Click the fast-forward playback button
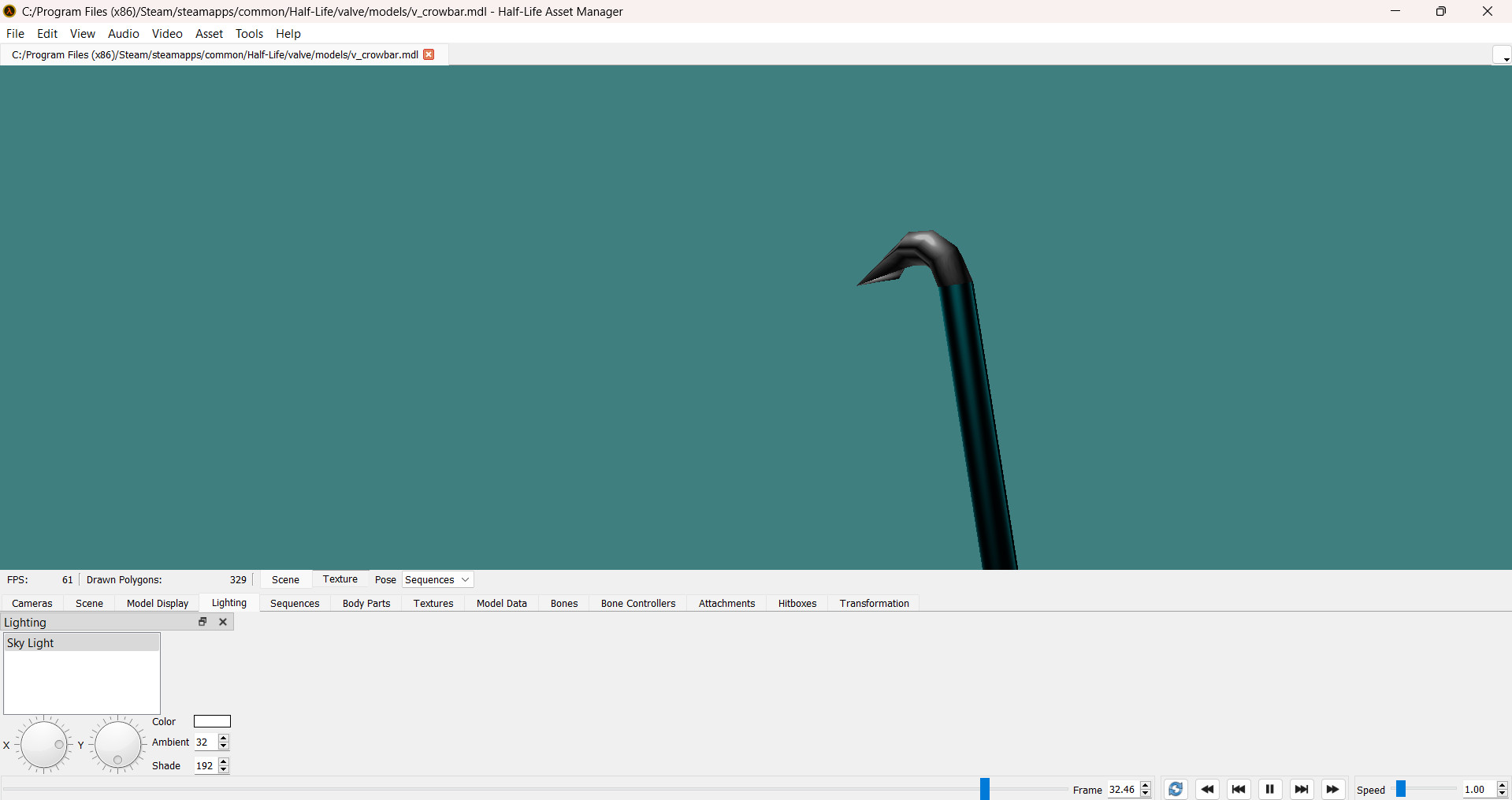 (1332, 789)
